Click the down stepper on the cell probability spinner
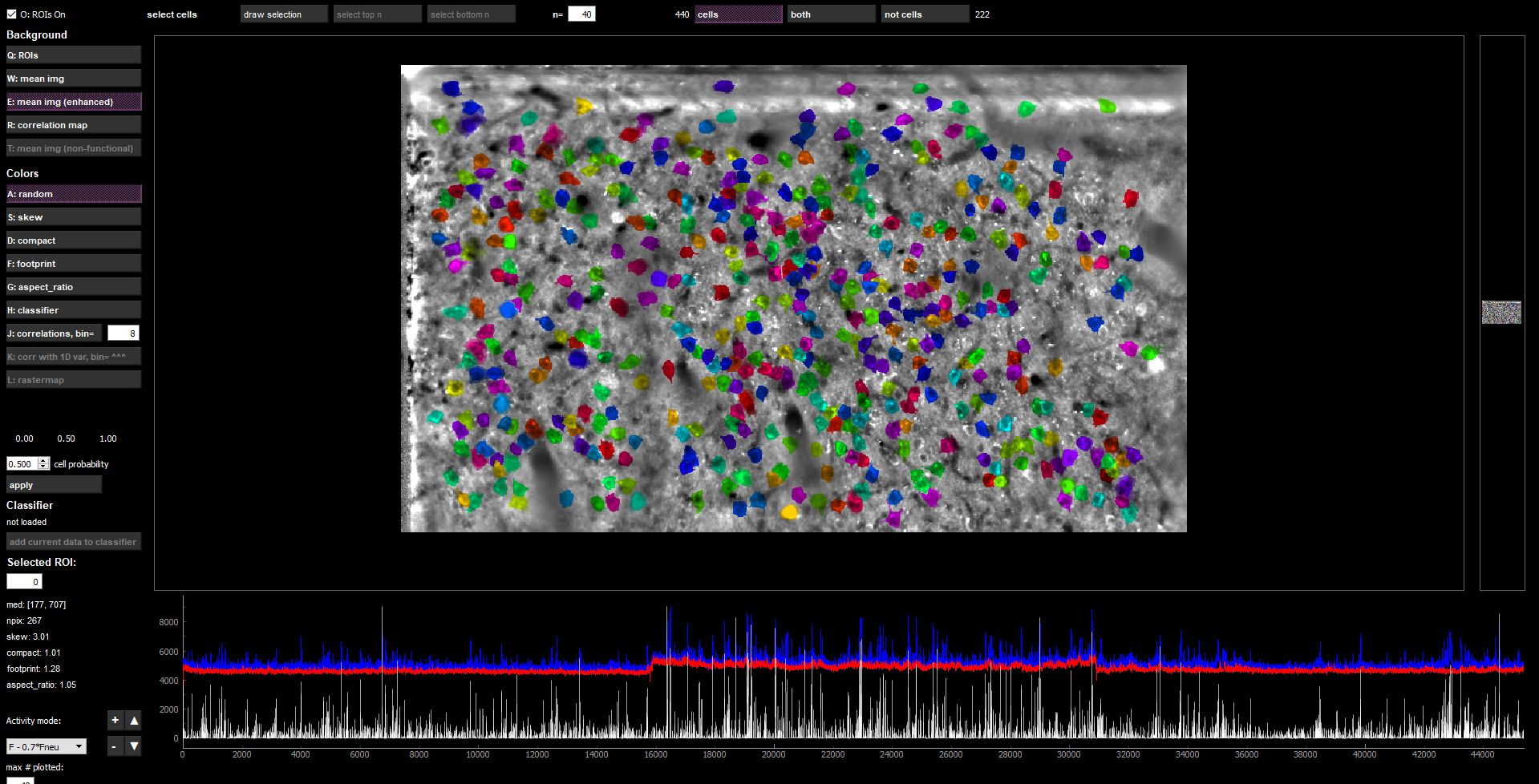The image size is (1539, 784). click(x=42, y=467)
